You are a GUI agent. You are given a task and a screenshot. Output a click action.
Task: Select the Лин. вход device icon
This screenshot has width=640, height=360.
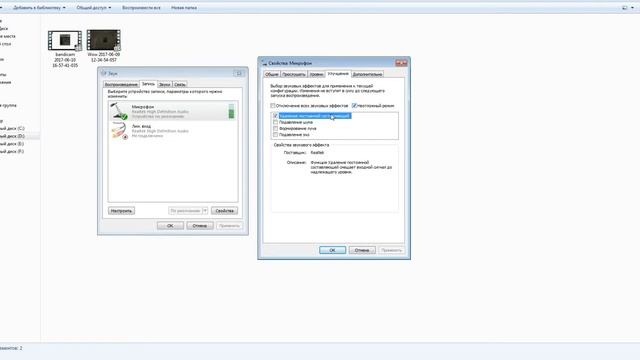click(119, 131)
